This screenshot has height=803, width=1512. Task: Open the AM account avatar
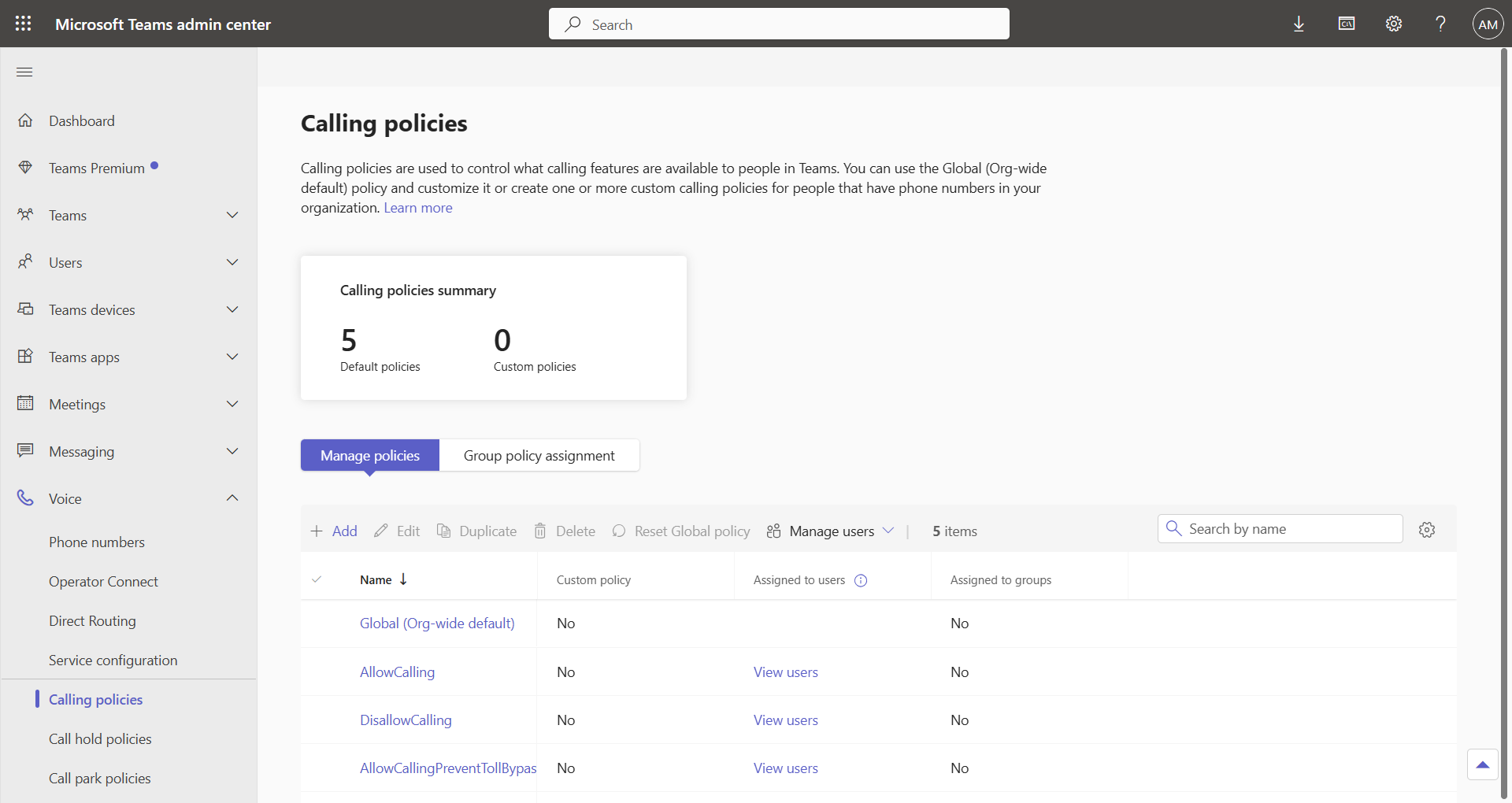[x=1488, y=24]
